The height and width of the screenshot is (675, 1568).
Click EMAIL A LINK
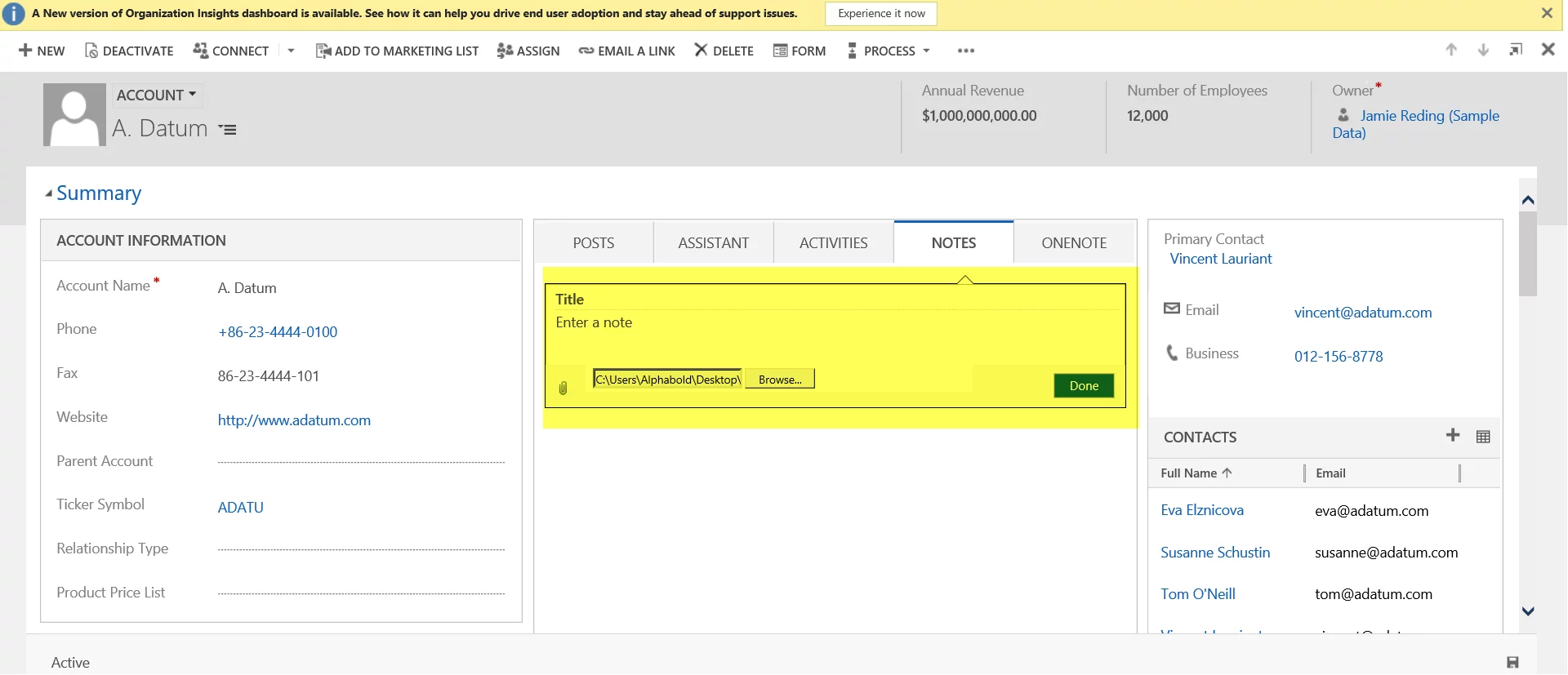coord(627,51)
